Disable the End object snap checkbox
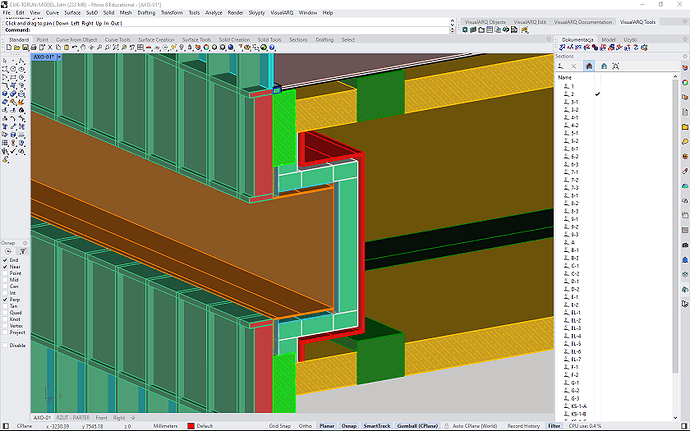Viewport: 690px width, 431px height. pos(5,260)
